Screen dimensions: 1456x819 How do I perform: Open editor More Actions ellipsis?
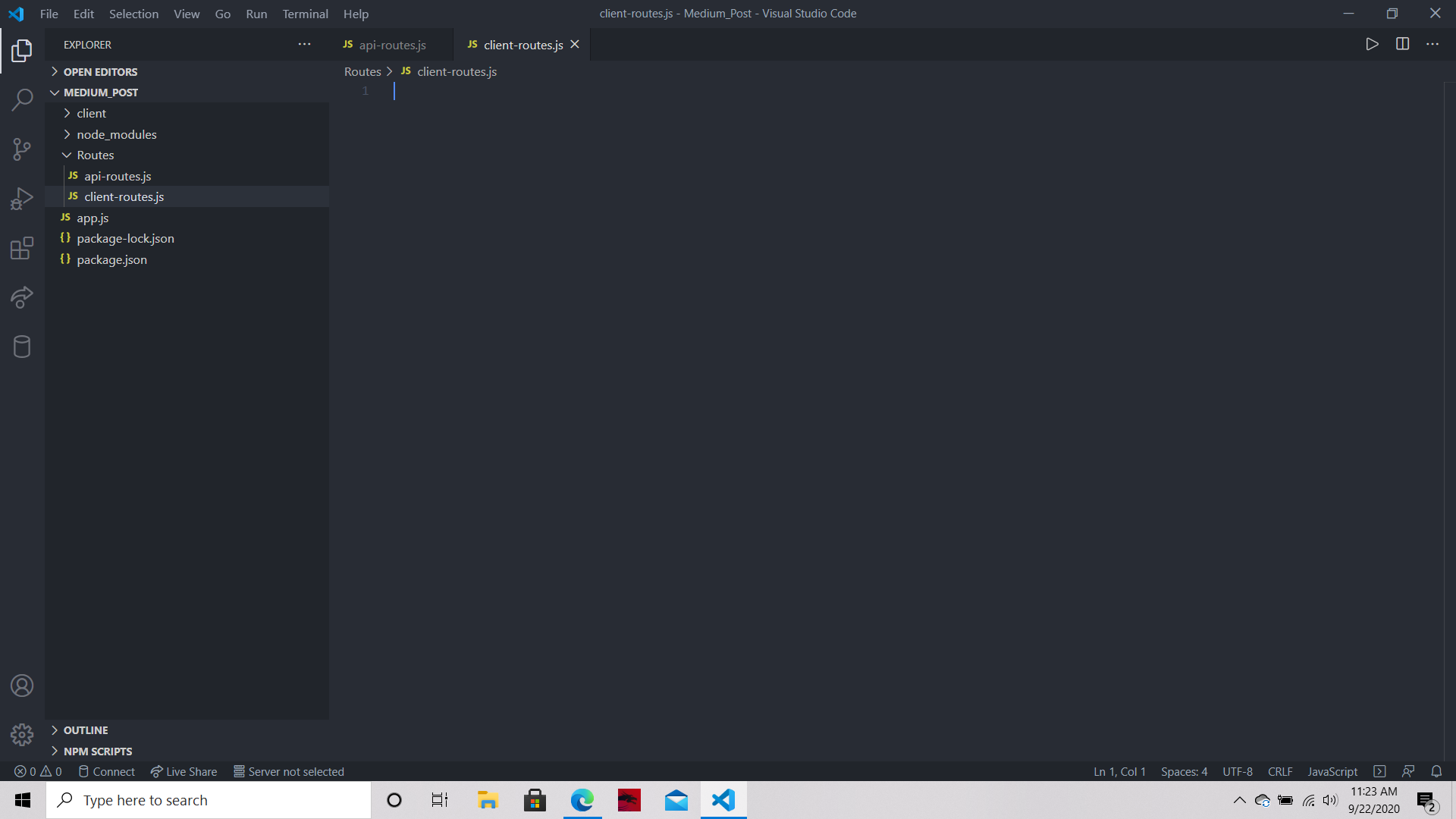tap(1432, 44)
